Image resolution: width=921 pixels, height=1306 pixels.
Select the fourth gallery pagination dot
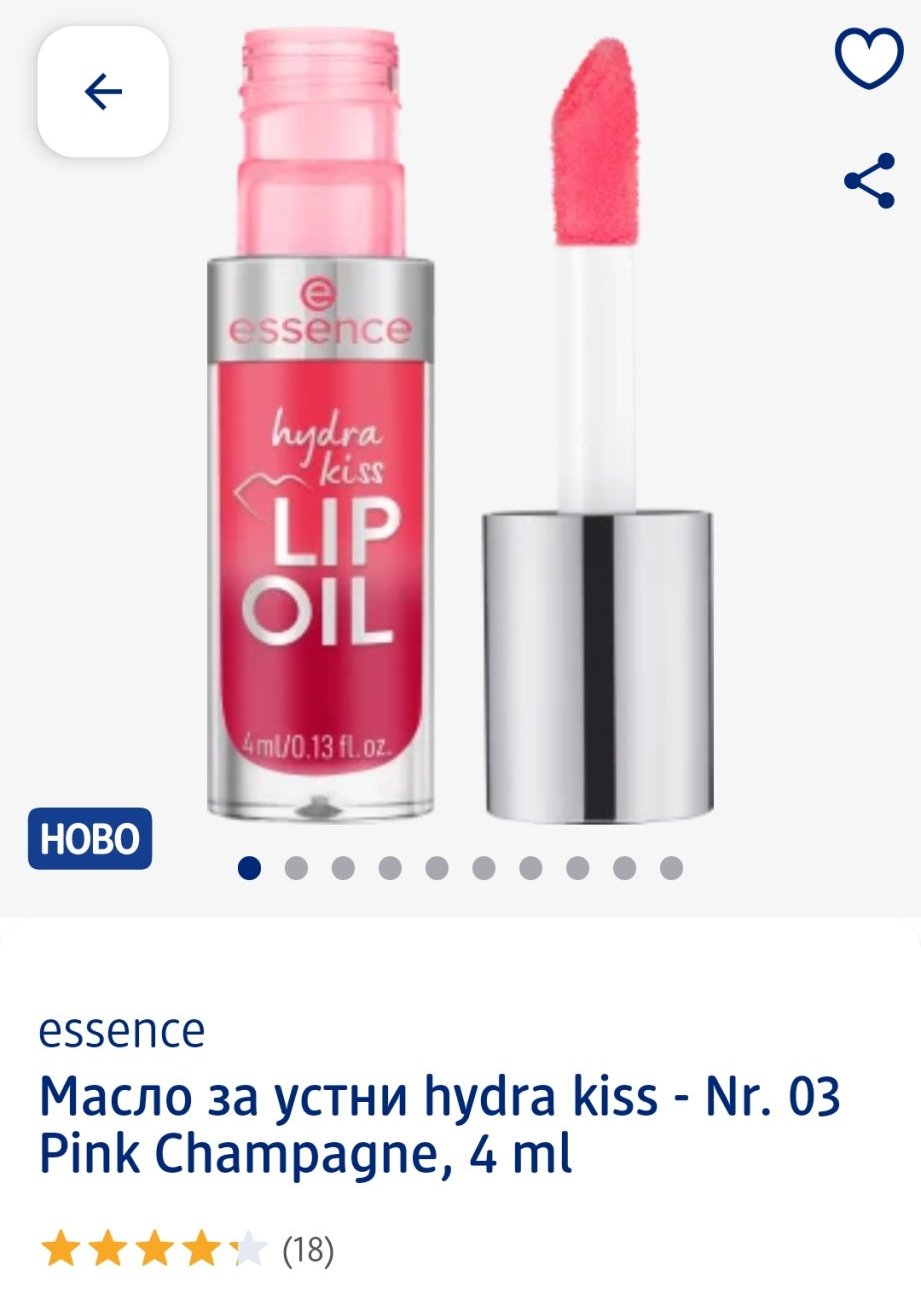click(390, 868)
